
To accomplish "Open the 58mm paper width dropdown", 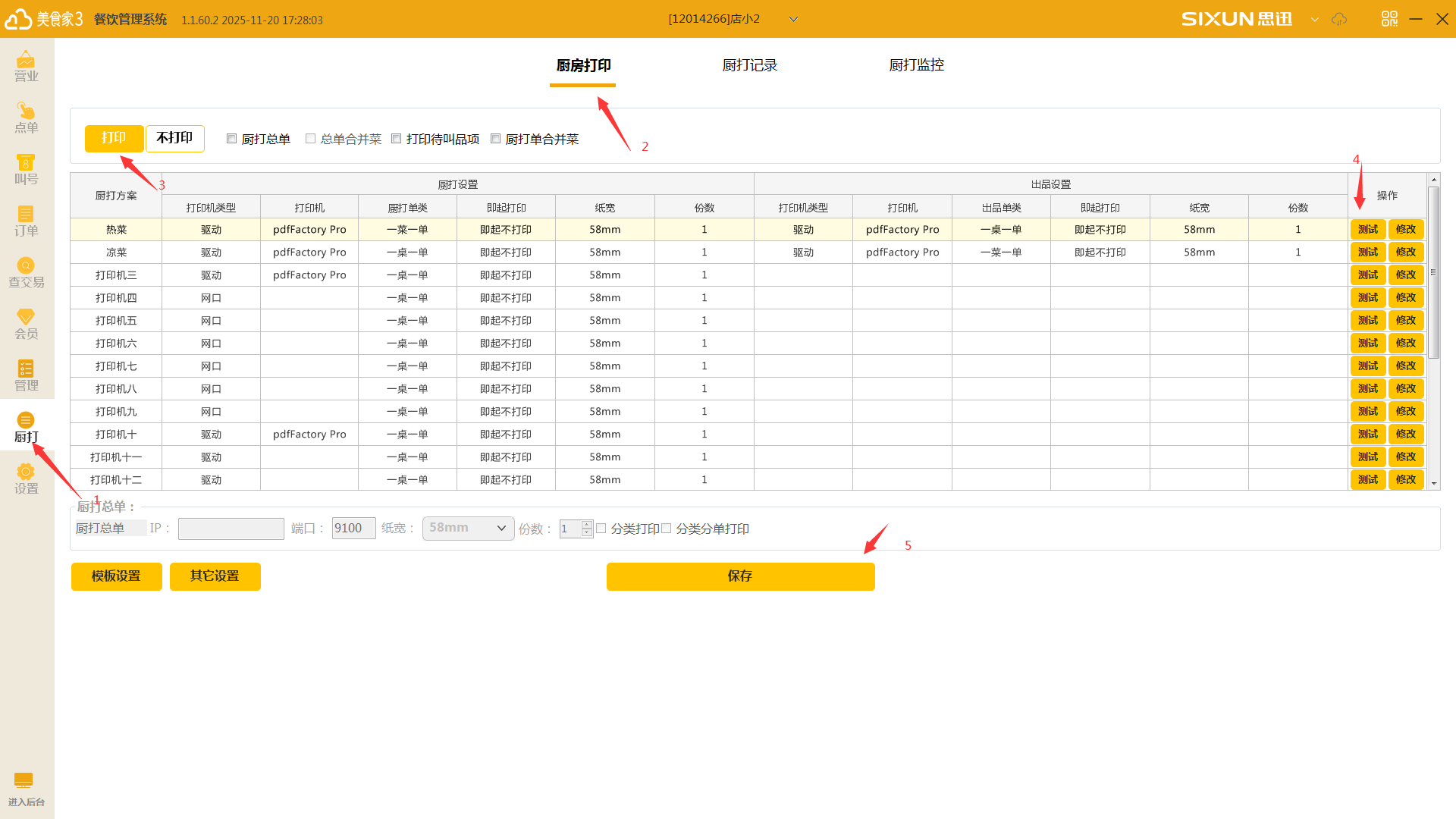I will (468, 529).
